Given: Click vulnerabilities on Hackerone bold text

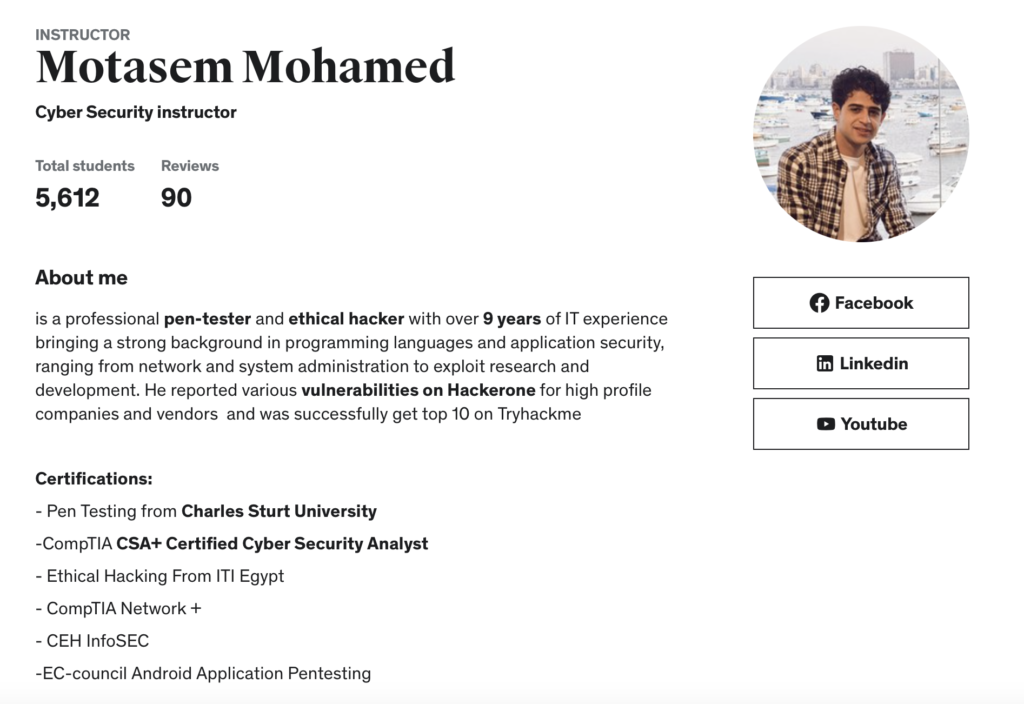Looking at the screenshot, I should tap(418, 389).
